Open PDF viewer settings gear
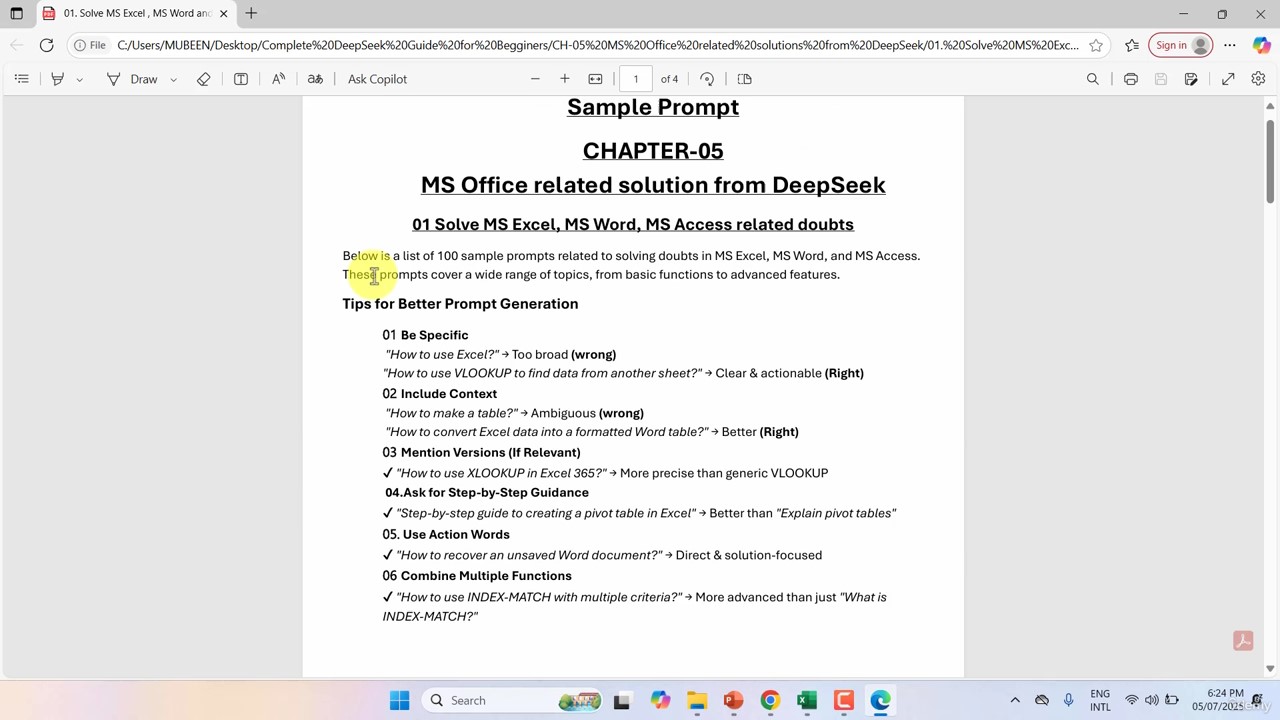 1258,79
